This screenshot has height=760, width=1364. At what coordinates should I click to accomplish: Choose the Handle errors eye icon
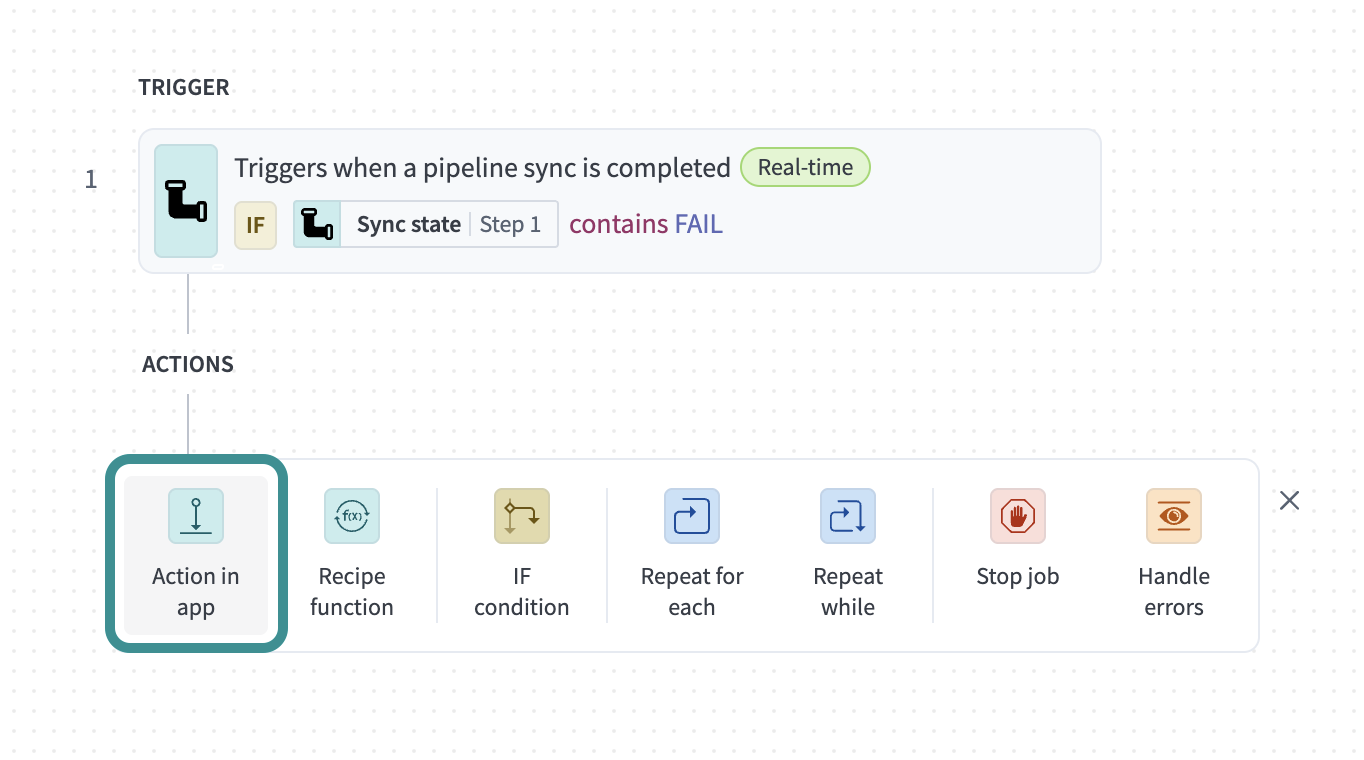tap(1174, 516)
